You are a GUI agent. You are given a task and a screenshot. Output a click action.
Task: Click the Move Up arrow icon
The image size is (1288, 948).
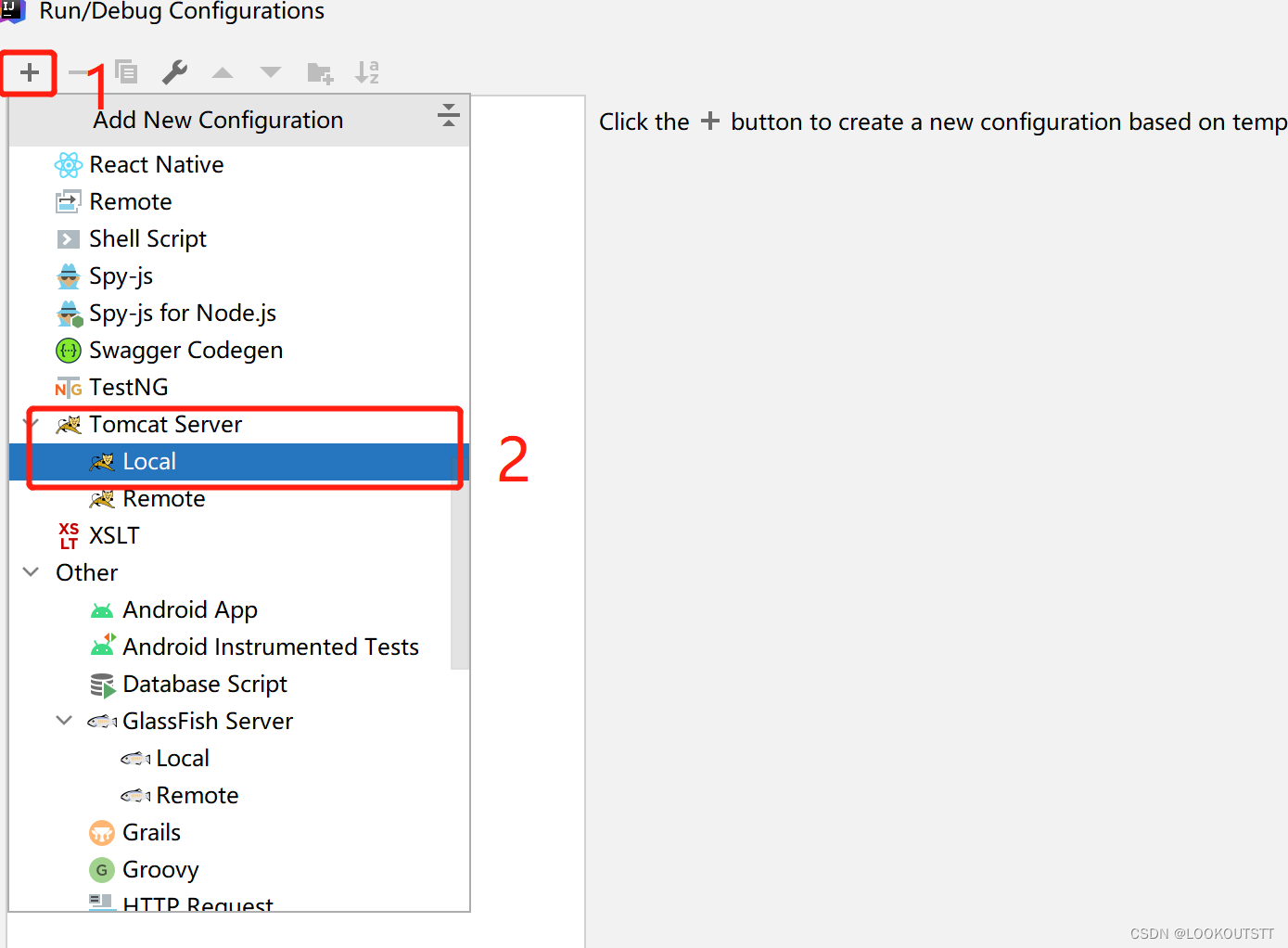coord(223,72)
